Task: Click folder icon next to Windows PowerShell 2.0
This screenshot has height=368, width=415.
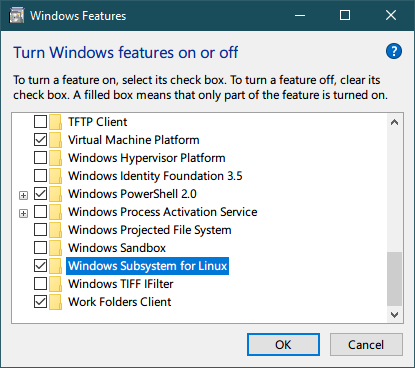Action: tap(55, 194)
